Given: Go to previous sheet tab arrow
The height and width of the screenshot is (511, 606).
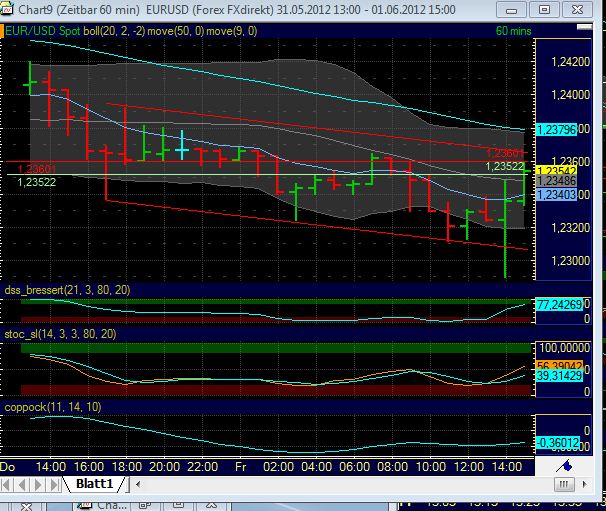Looking at the screenshot, I should click(22, 484).
